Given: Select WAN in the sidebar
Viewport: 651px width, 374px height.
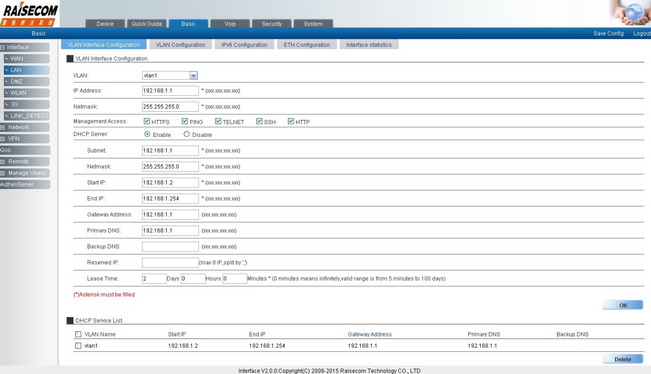Looking at the screenshot, I should tap(27, 59).
